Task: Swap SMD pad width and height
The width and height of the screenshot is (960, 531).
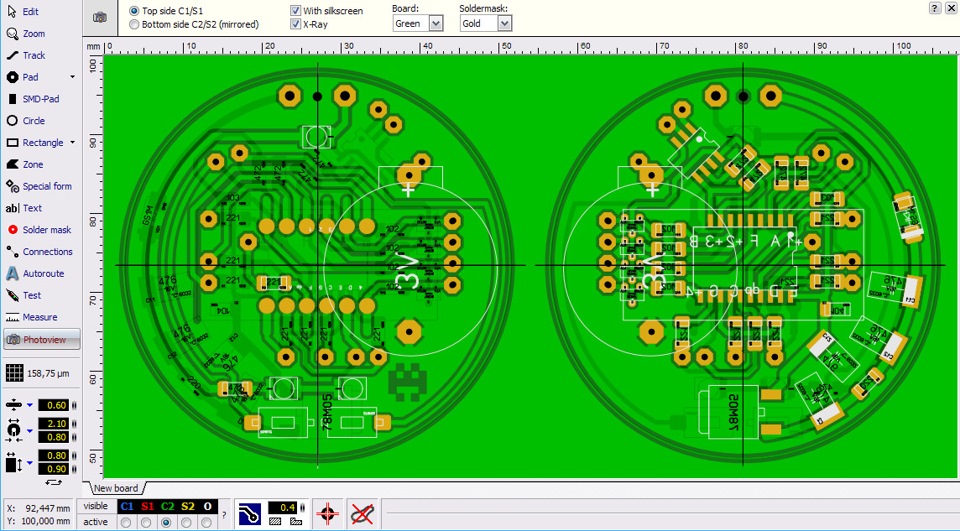Action: coord(53,482)
